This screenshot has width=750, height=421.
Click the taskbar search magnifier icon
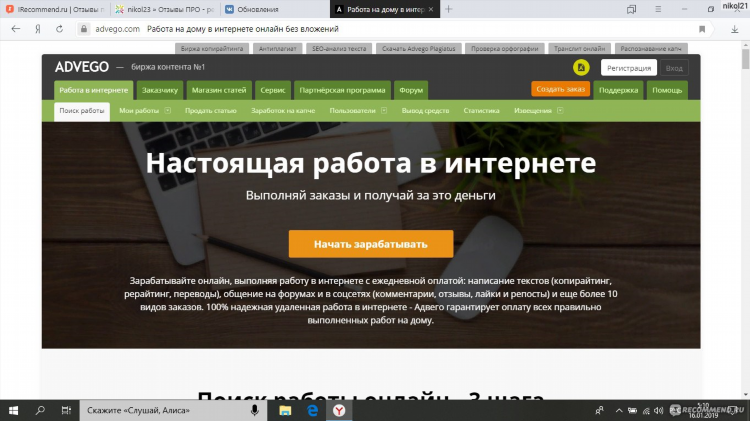(40, 410)
